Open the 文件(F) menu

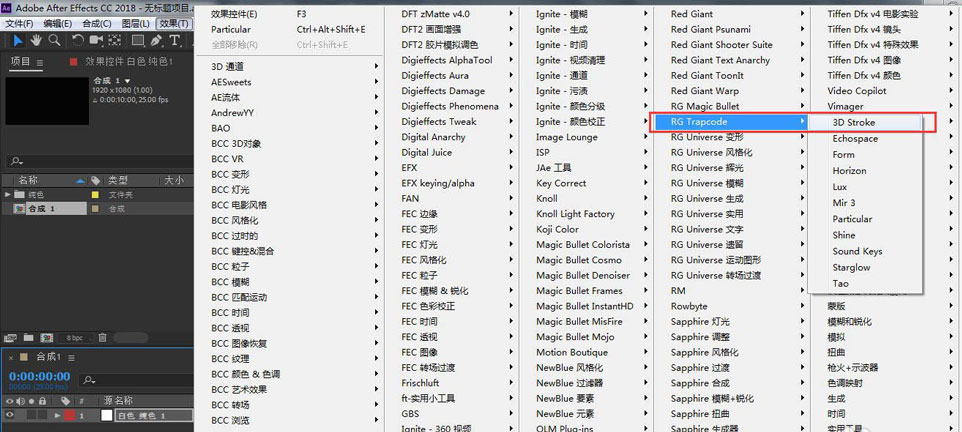20,23
